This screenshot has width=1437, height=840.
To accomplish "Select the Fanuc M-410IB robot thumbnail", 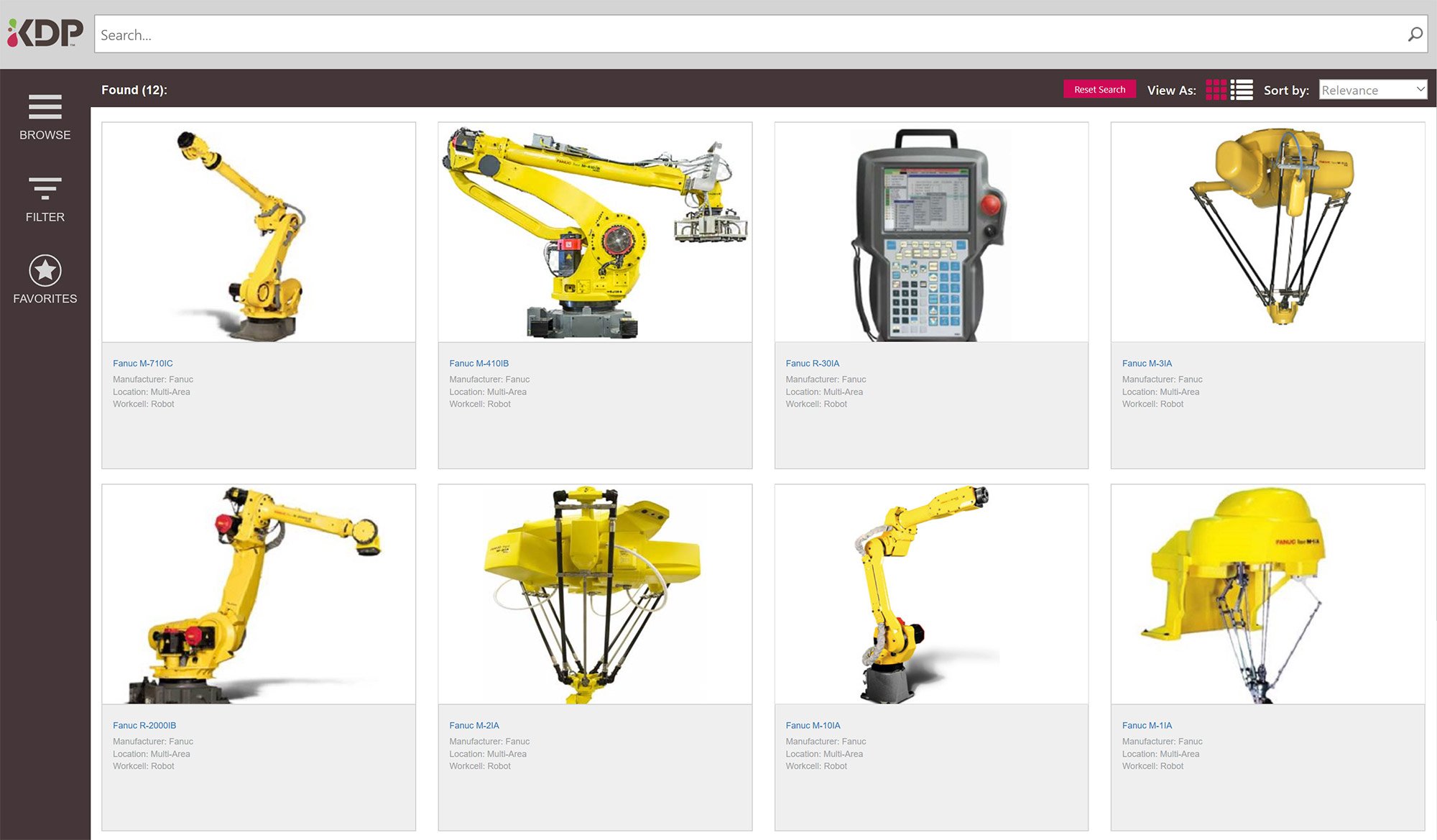I will pos(595,232).
